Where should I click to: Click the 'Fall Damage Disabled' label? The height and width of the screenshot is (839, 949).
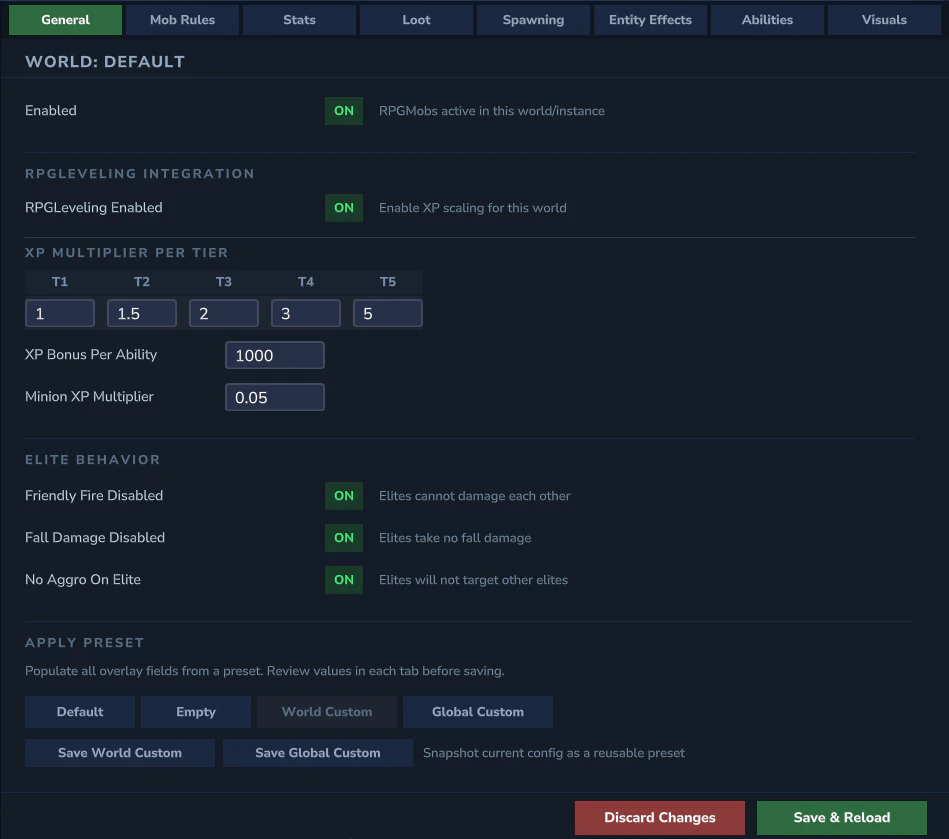[95, 538]
